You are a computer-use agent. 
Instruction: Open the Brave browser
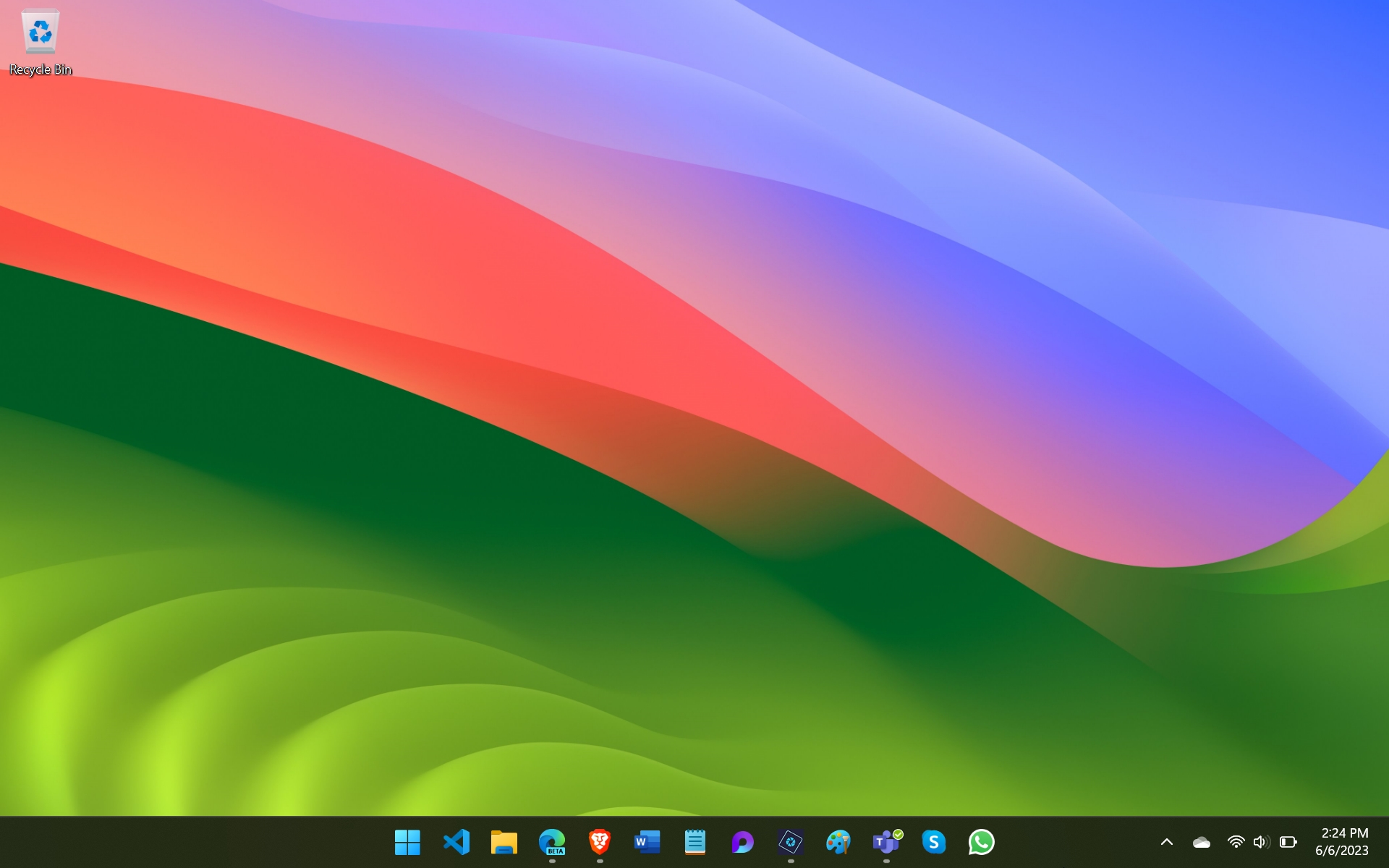(599, 841)
